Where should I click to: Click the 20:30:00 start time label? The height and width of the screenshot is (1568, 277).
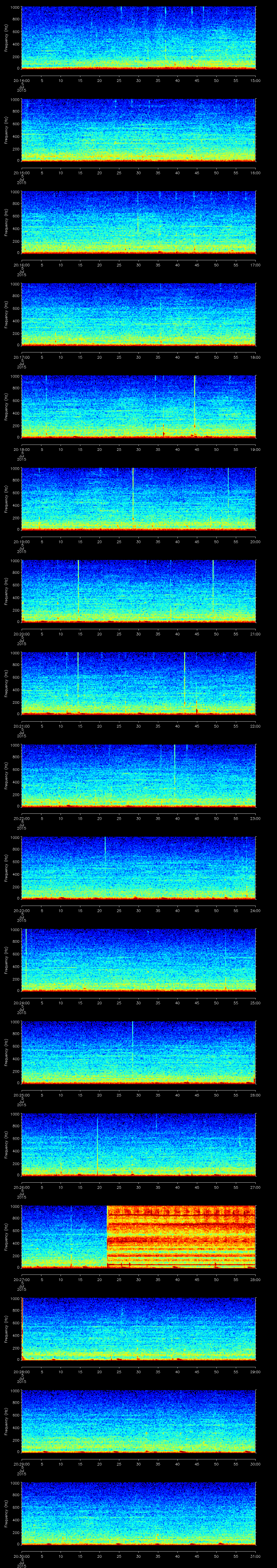click(x=21, y=1556)
